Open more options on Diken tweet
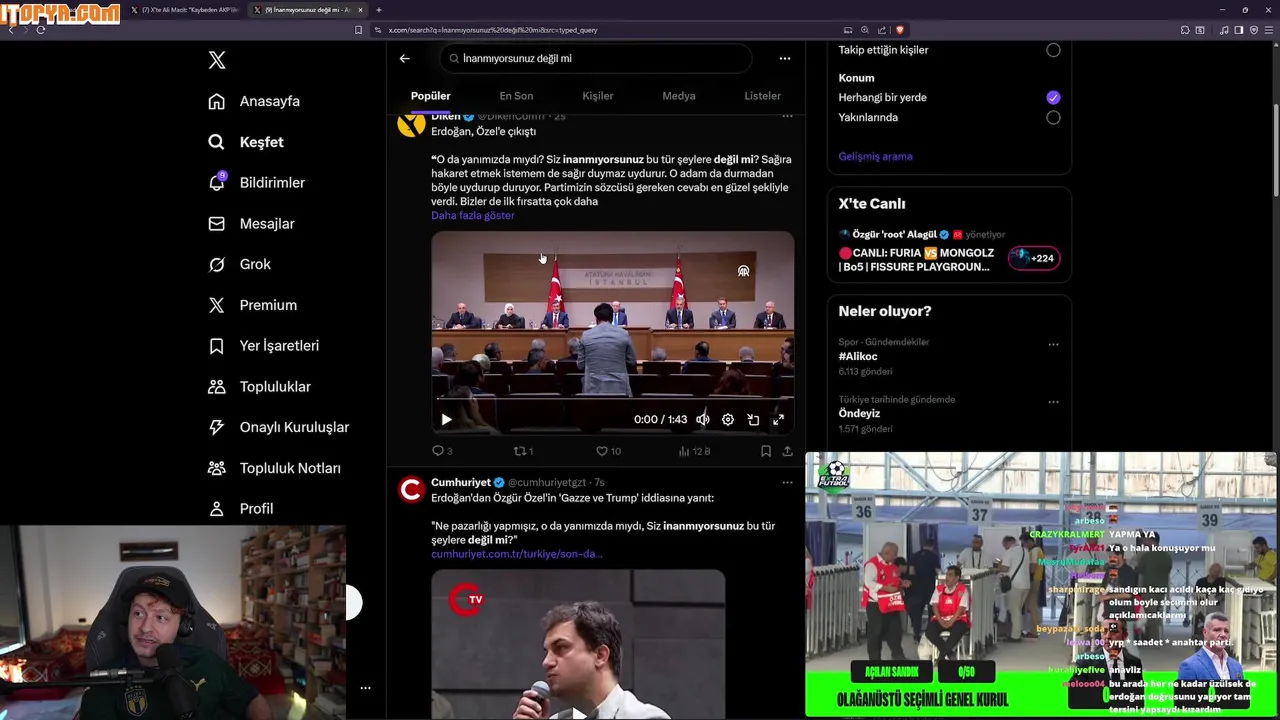Screen dimensions: 1280x720 (x=788, y=117)
